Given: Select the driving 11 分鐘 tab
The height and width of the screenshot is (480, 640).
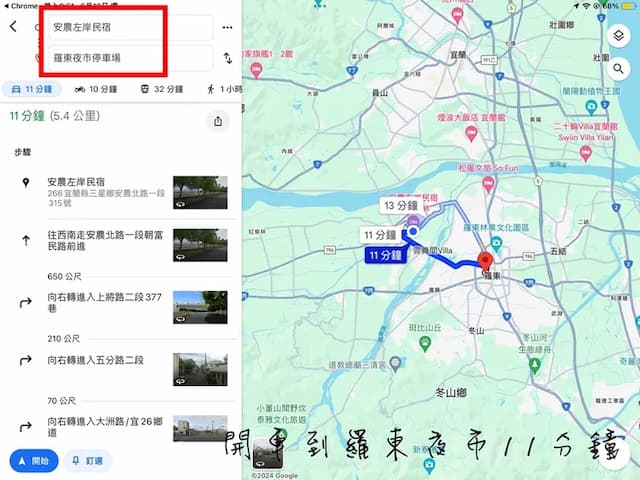Looking at the screenshot, I should (x=30, y=89).
